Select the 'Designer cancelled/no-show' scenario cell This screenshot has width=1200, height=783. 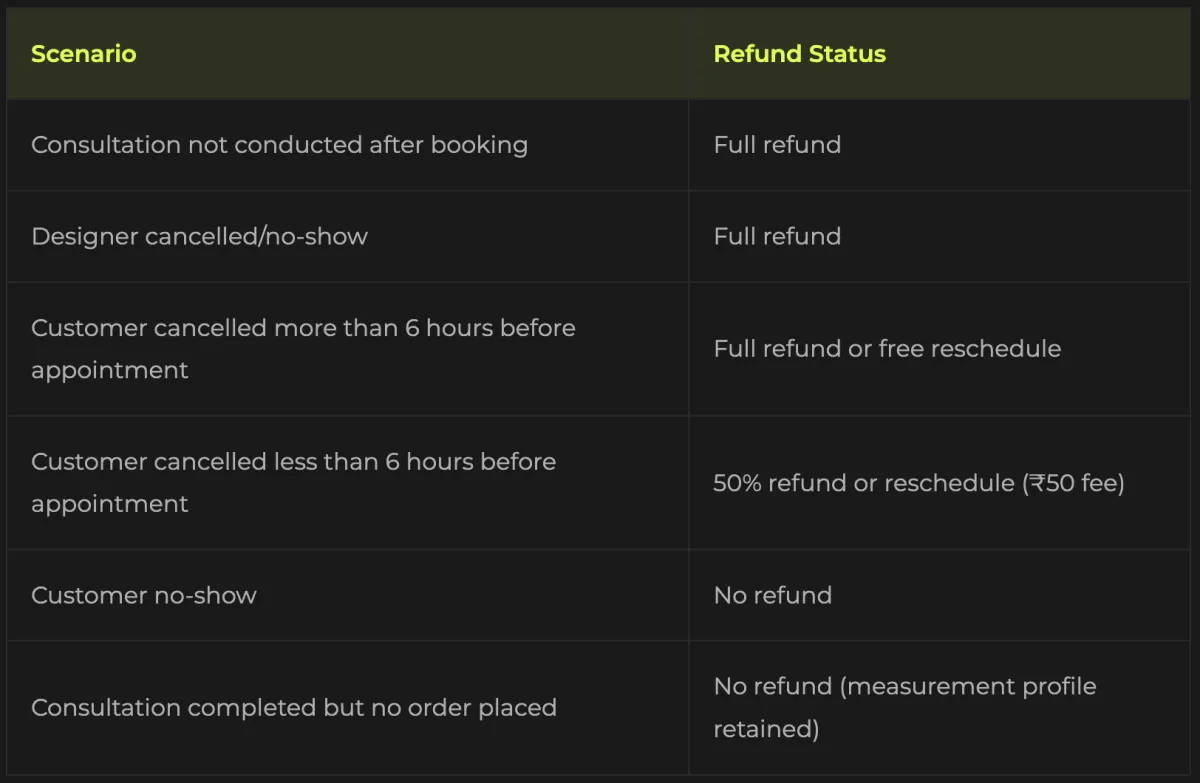199,237
